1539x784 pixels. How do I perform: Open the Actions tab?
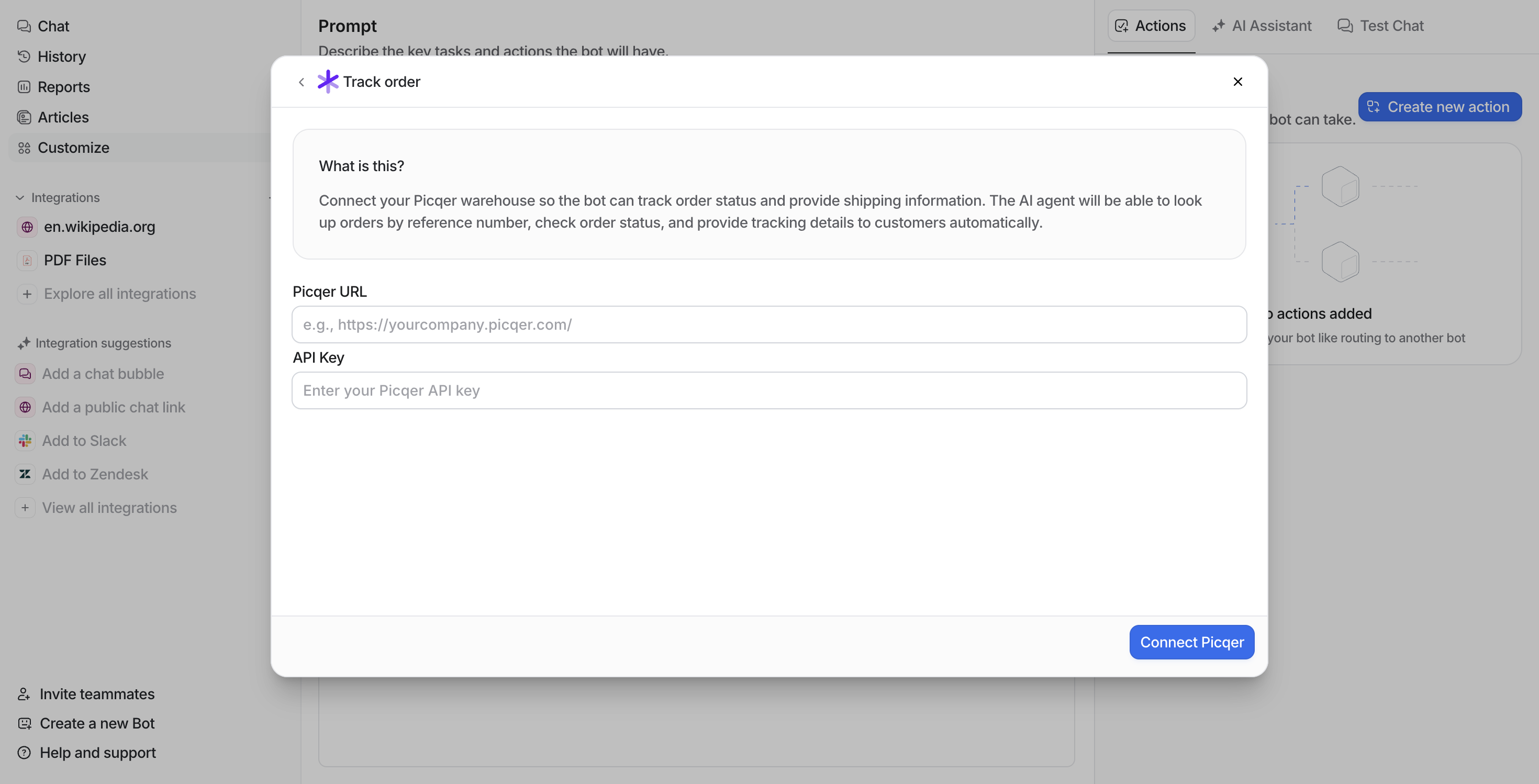(1151, 26)
